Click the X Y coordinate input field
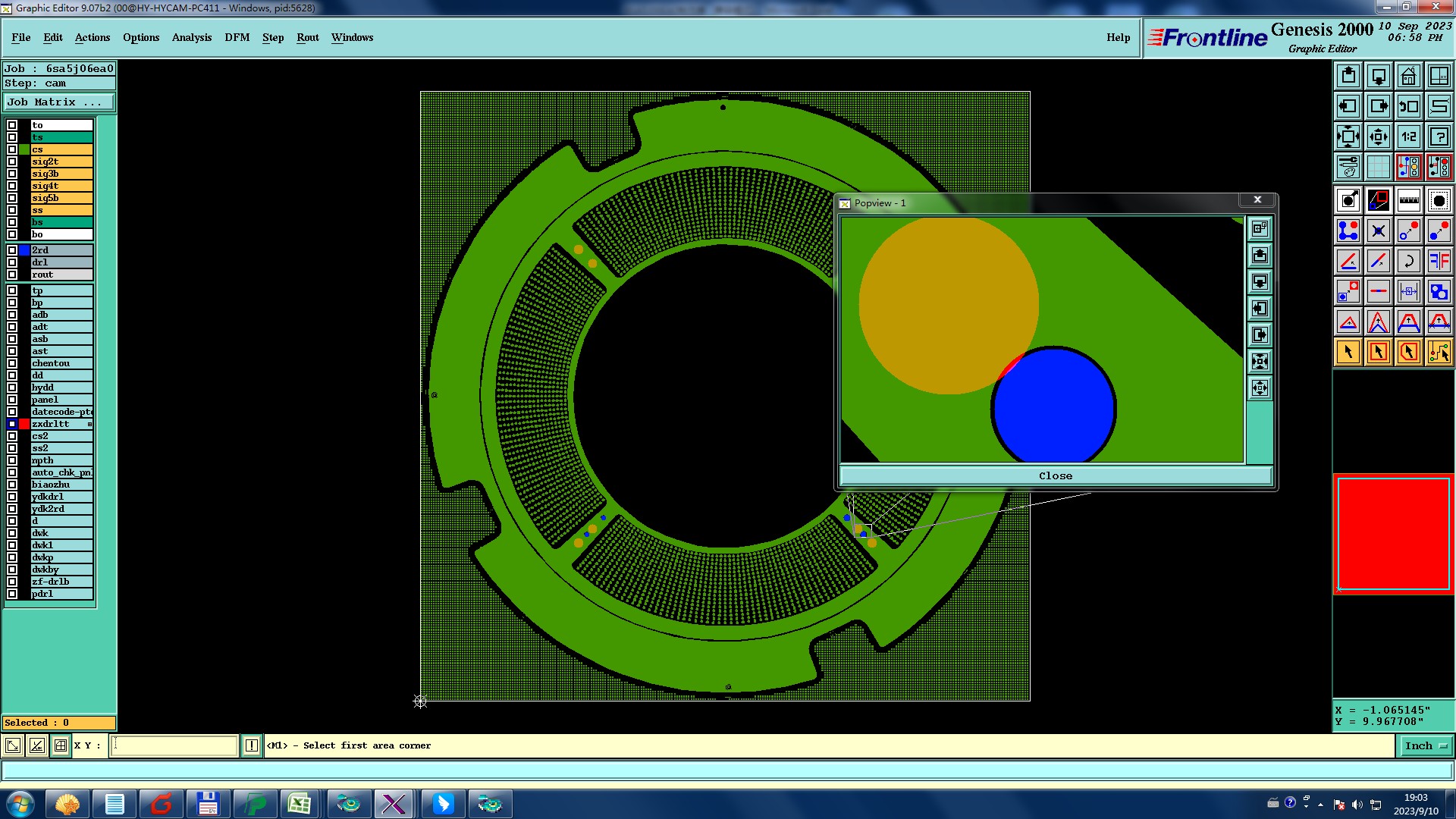Viewport: 1456px width, 819px height. coord(174,746)
